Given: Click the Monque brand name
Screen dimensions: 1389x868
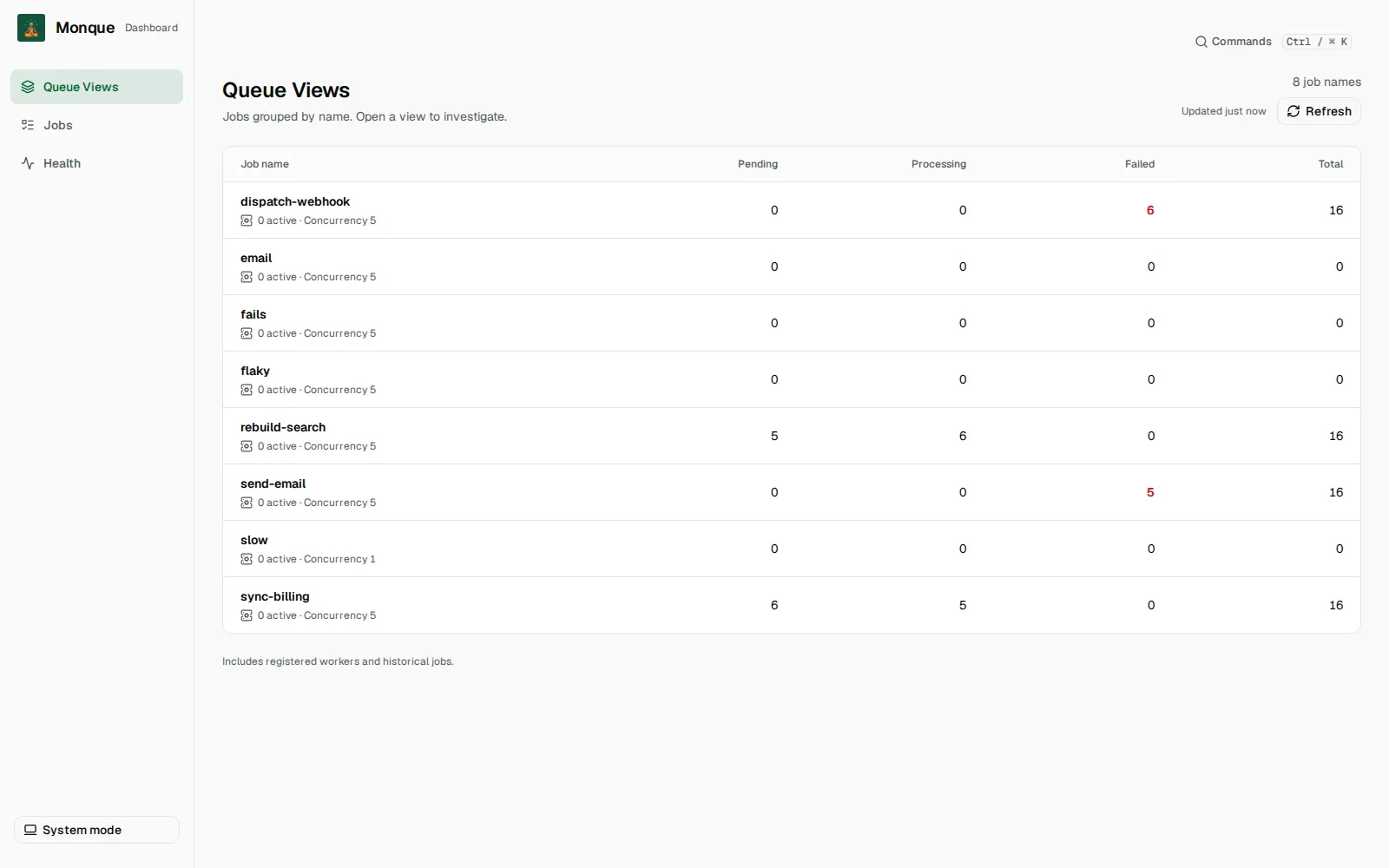Looking at the screenshot, I should pyautogui.click(x=85, y=28).
